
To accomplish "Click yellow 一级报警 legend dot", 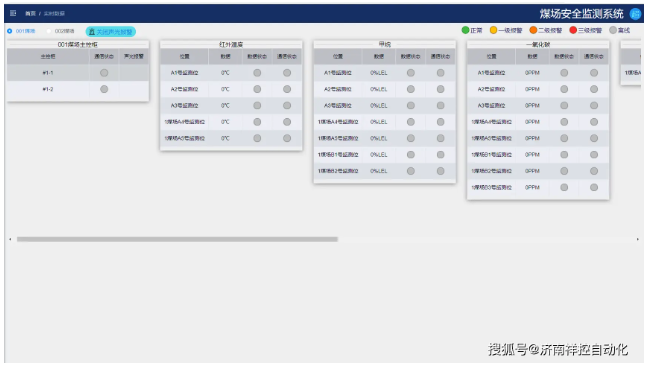I will tap(494, 30).
